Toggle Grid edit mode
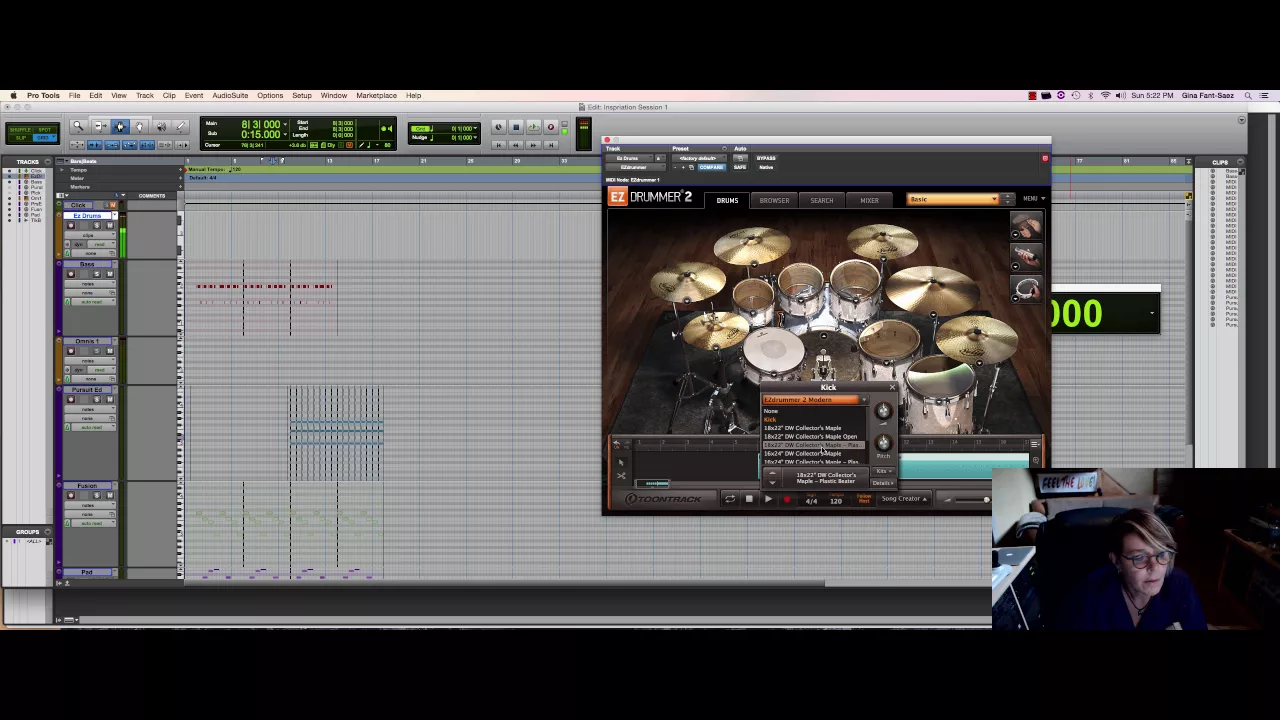This screenshot has height=720, width=1280. [46, 139]
